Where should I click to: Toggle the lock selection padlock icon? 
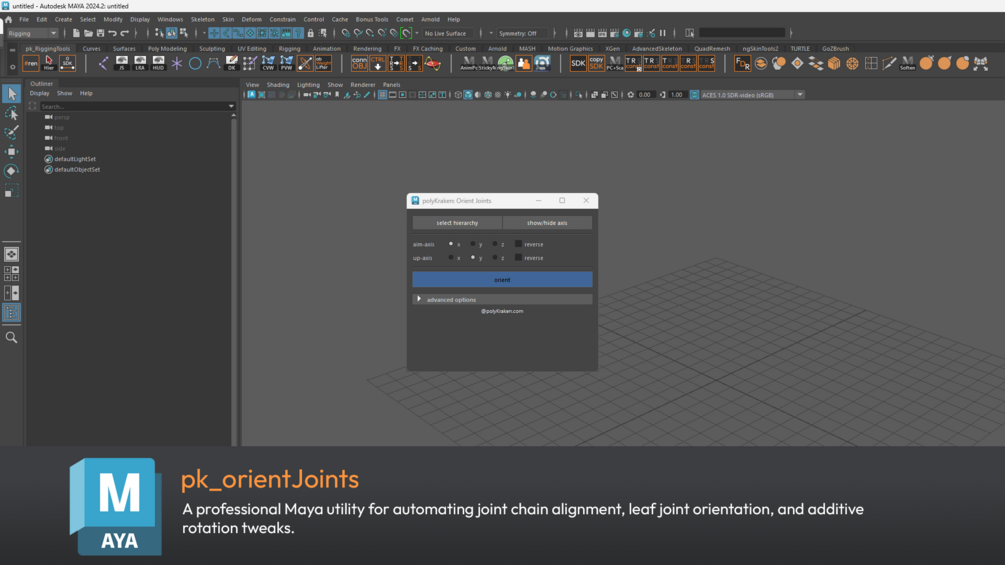coord(311,33)
